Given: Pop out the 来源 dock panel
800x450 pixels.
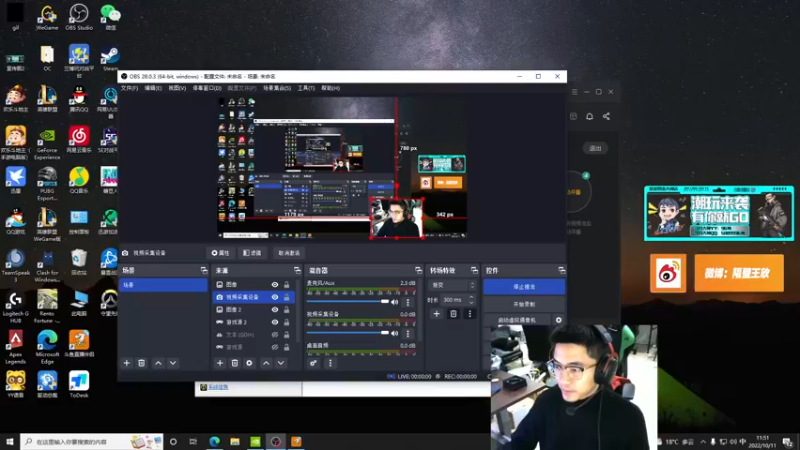Looking at the screenshot, I should pos(297,270).
